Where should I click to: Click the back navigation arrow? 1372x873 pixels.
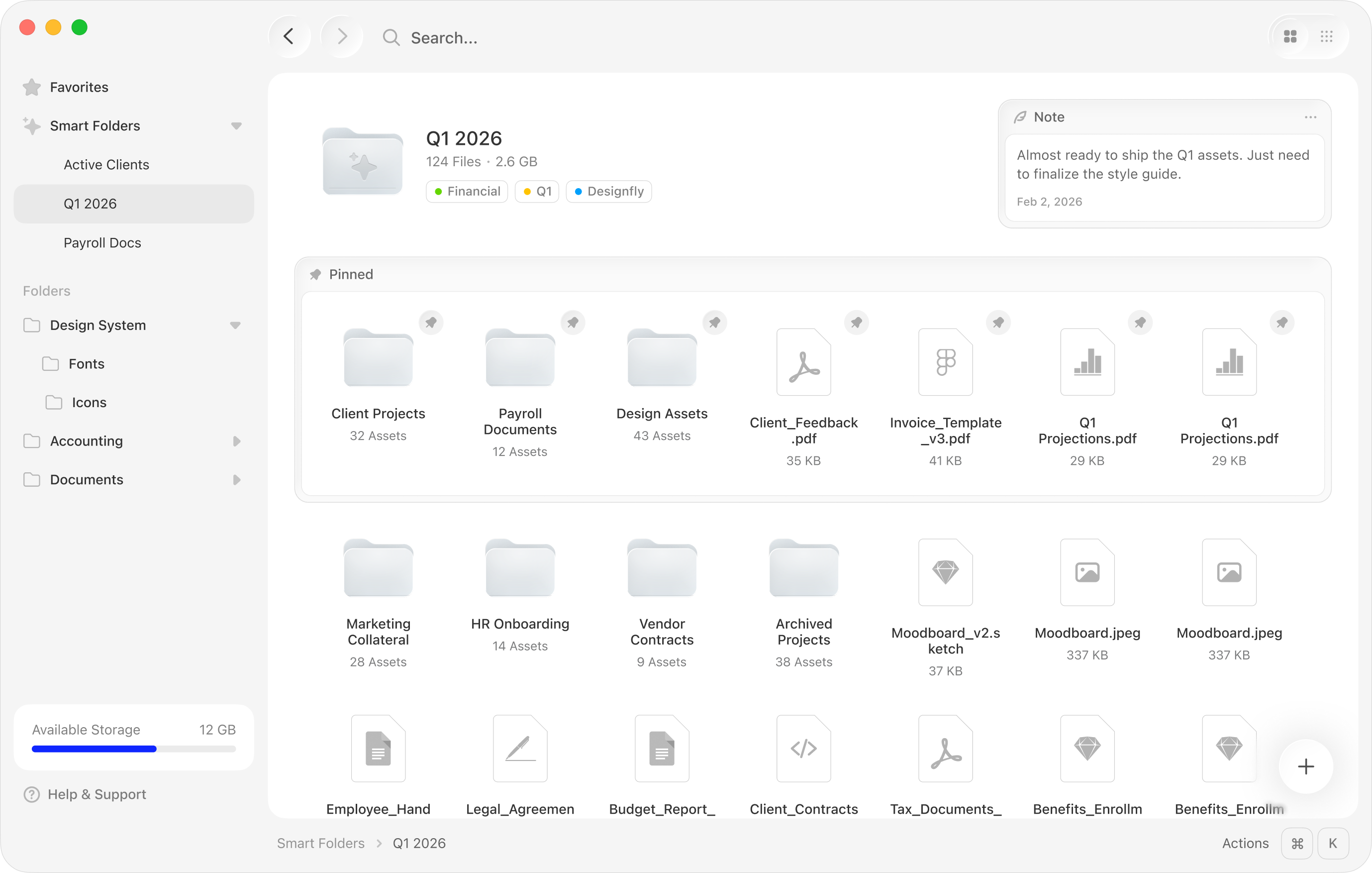point(289,37)
